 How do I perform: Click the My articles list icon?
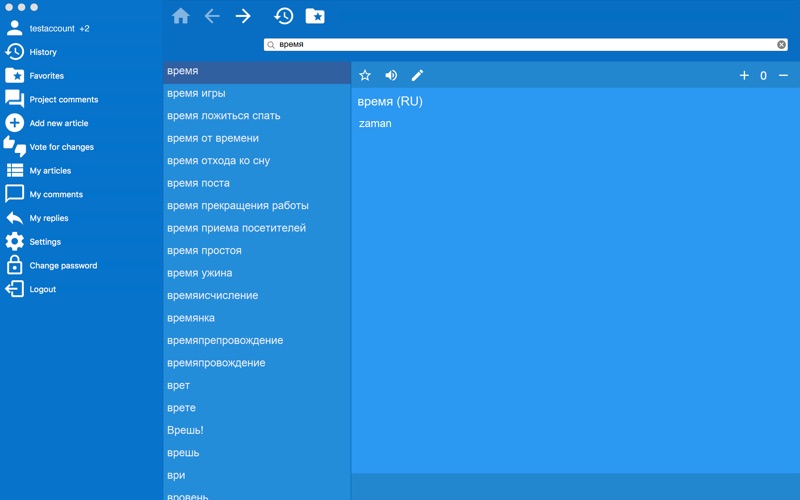click(14, 170)
